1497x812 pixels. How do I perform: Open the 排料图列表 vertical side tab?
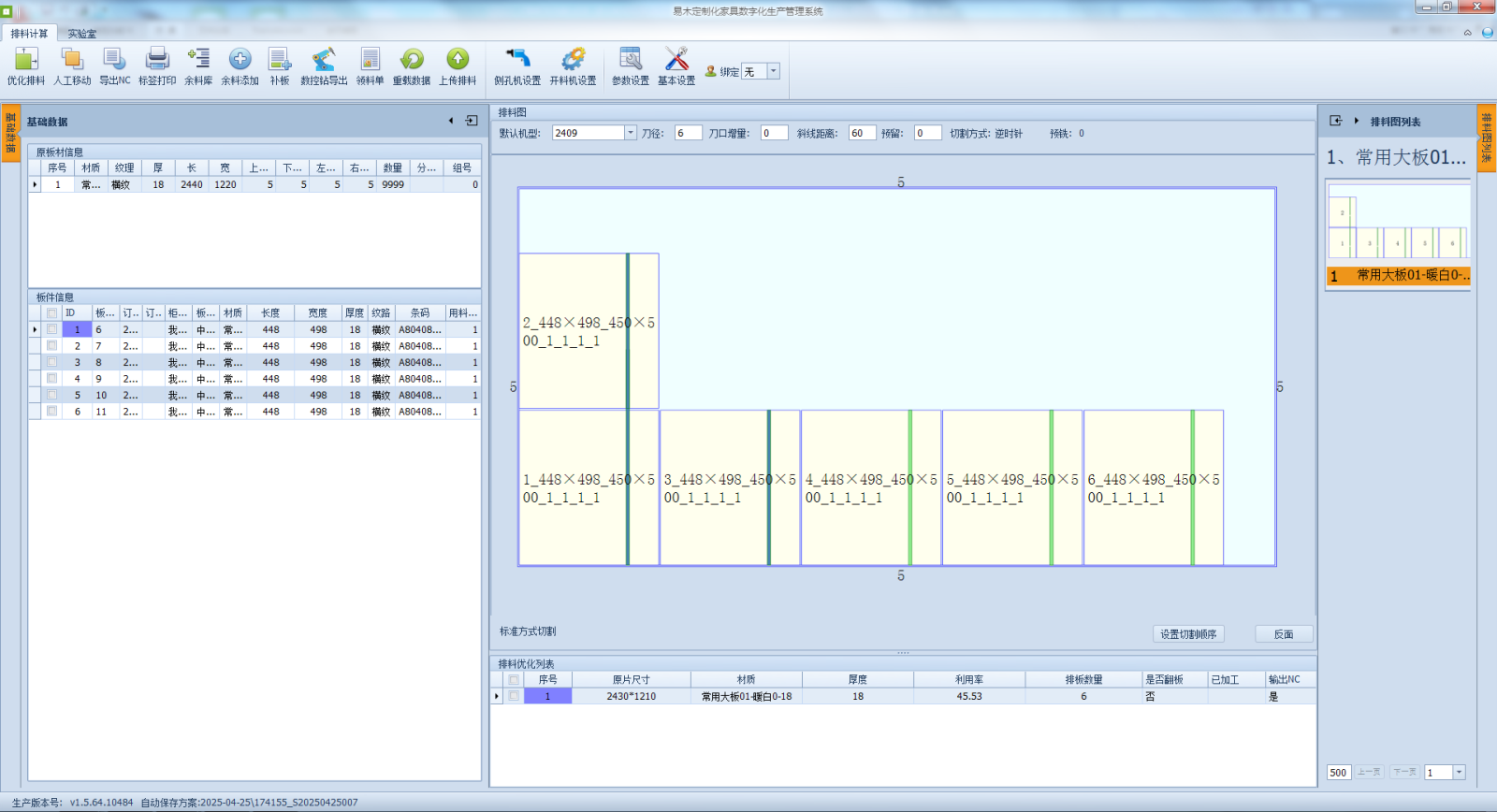point(1487,138)
